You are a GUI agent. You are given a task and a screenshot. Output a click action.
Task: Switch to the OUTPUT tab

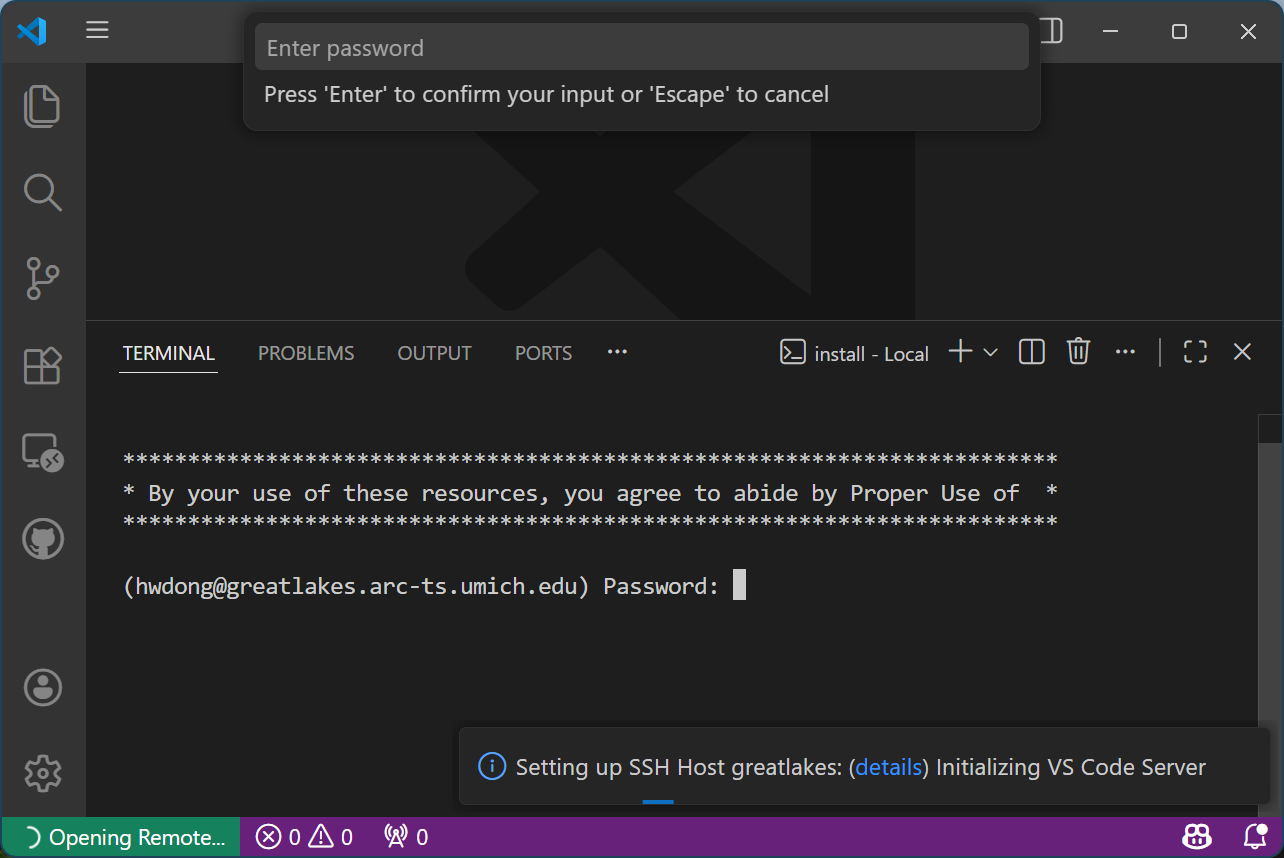(x=434, y=352)
